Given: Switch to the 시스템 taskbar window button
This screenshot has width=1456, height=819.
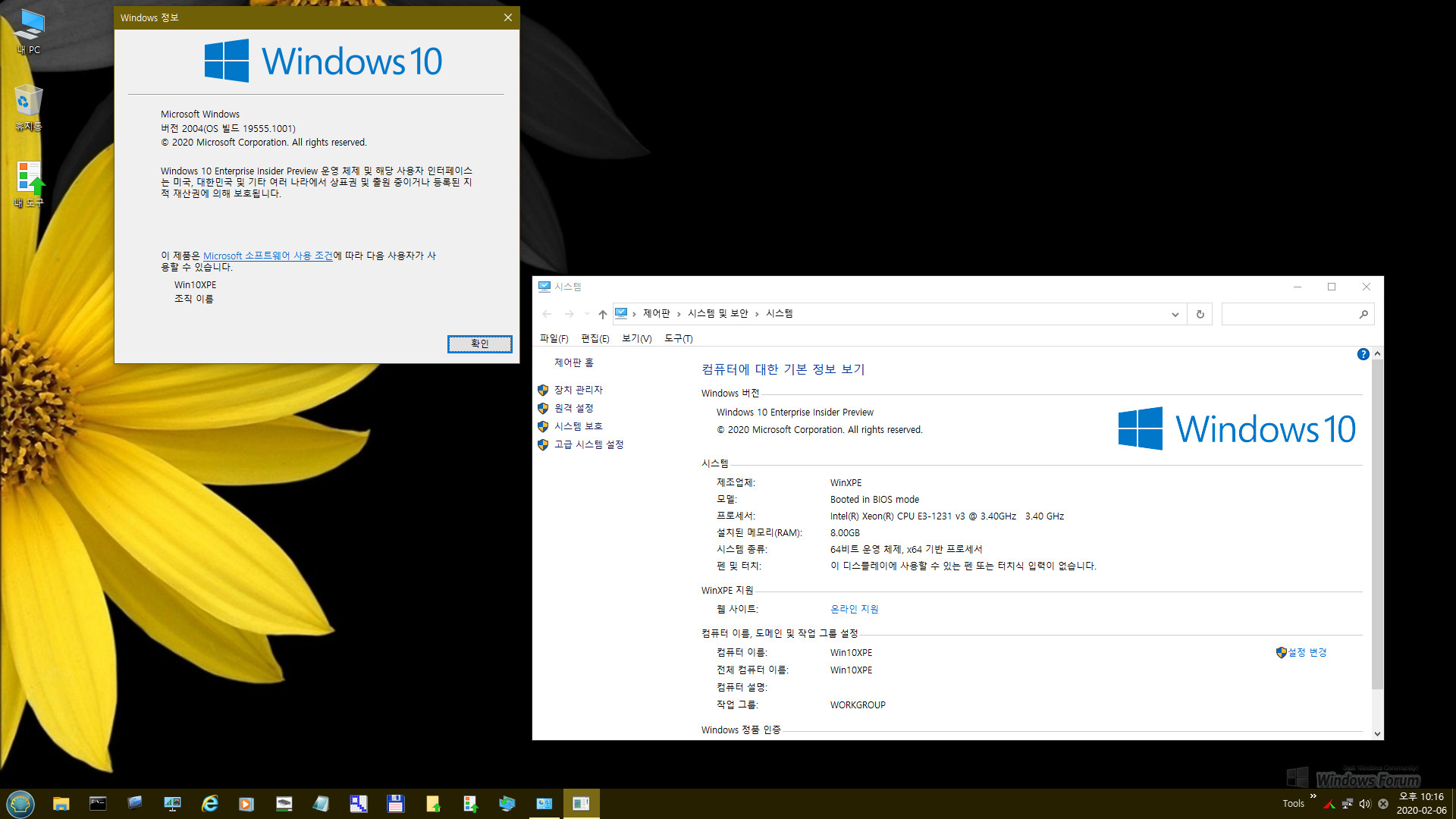Looking at the screenshot, I should tap(544, 803).
